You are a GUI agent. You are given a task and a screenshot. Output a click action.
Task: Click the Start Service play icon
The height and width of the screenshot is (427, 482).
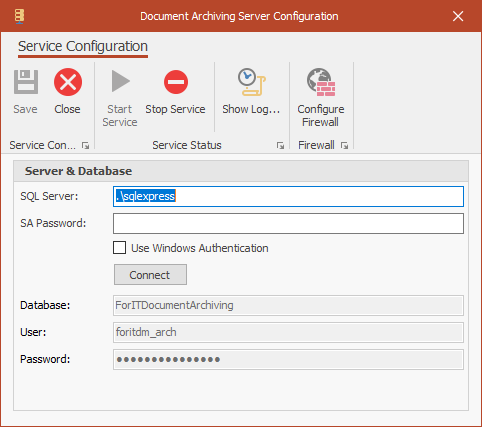click(120, 81)
